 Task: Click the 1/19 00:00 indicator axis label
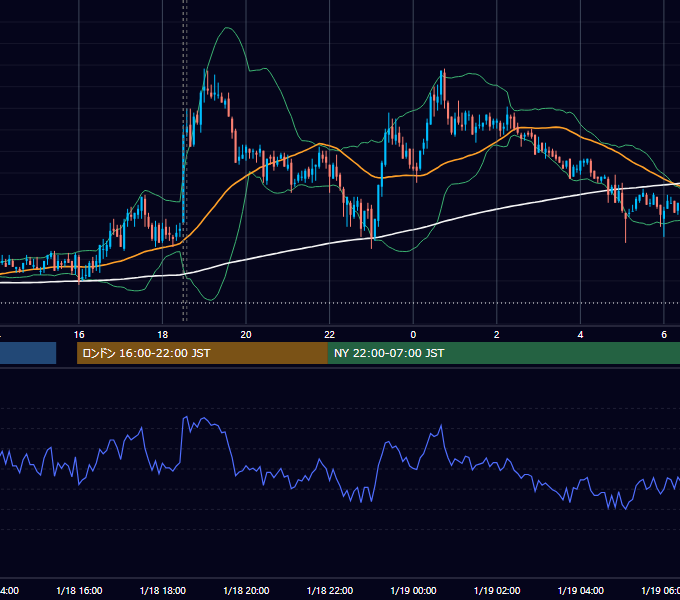413,591
